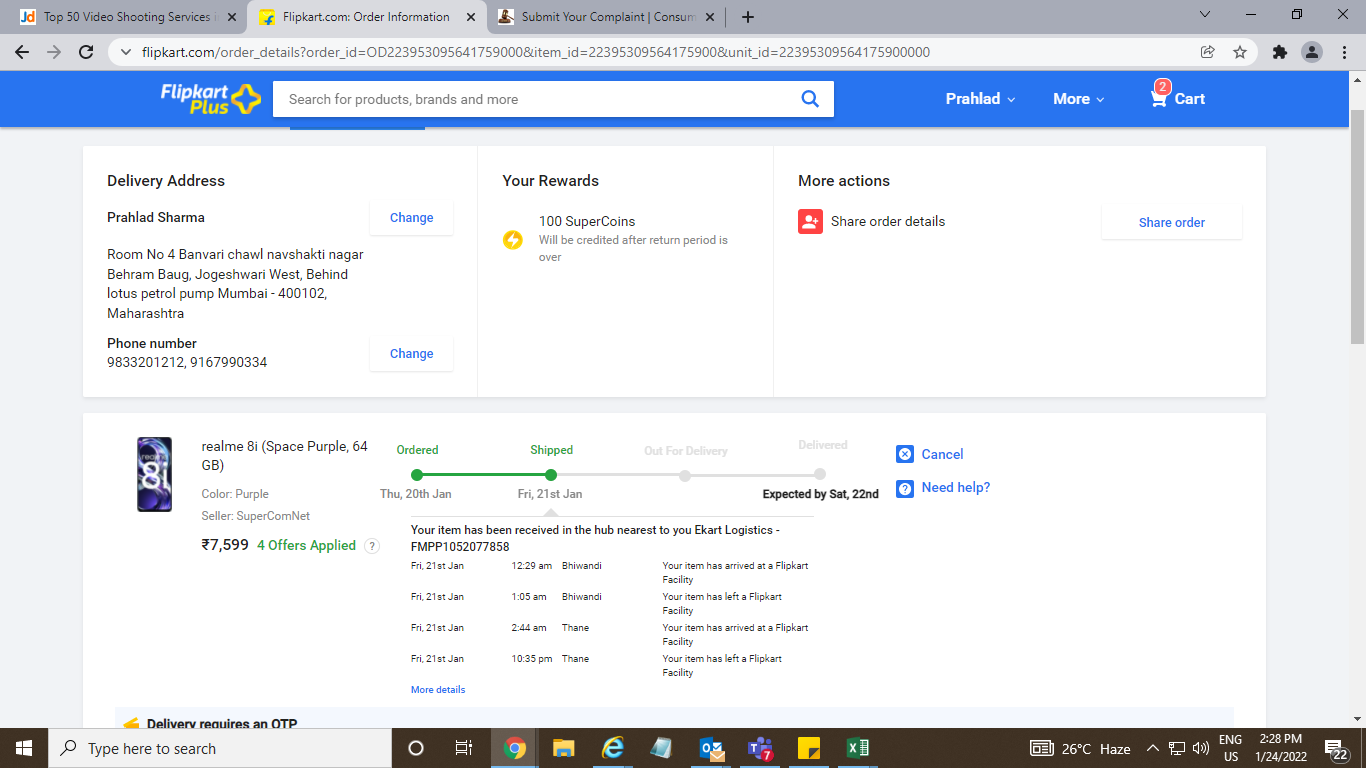Screen dimensions: 1366x768
Task: Click the Share order button
Action: [1171, 223]
